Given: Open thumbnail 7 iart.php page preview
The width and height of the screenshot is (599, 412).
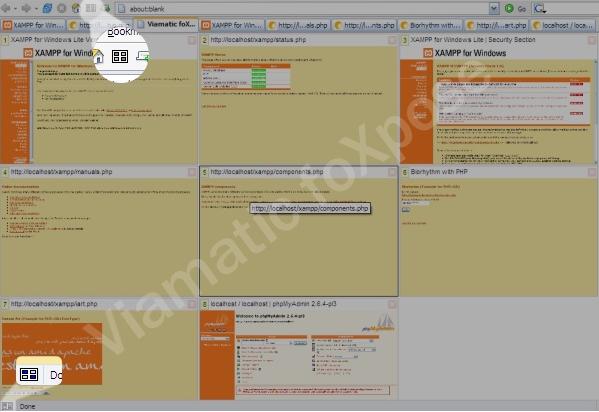Looking at the screenshot, I should [99, 355].
